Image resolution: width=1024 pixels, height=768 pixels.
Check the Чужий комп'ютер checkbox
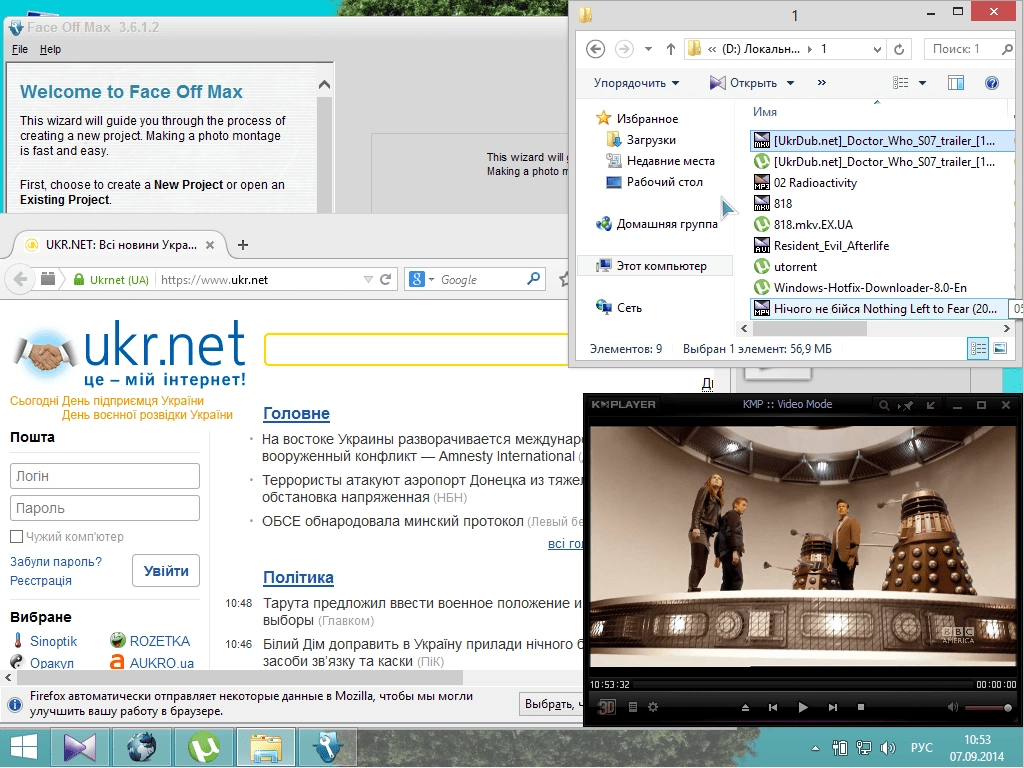click(17, 537)
